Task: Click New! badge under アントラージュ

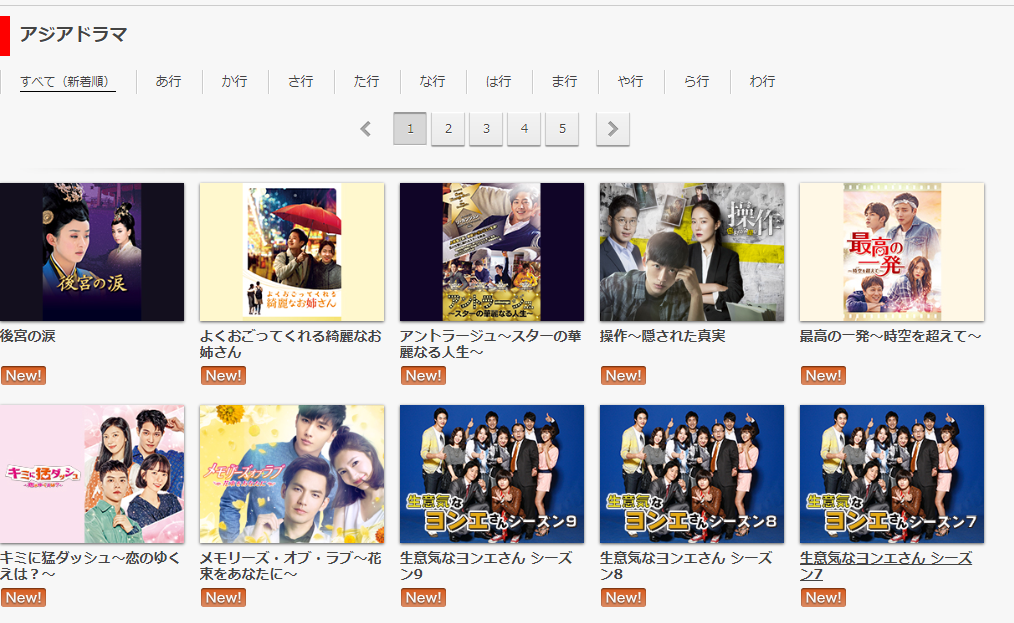Action: (x=423, y=376)
